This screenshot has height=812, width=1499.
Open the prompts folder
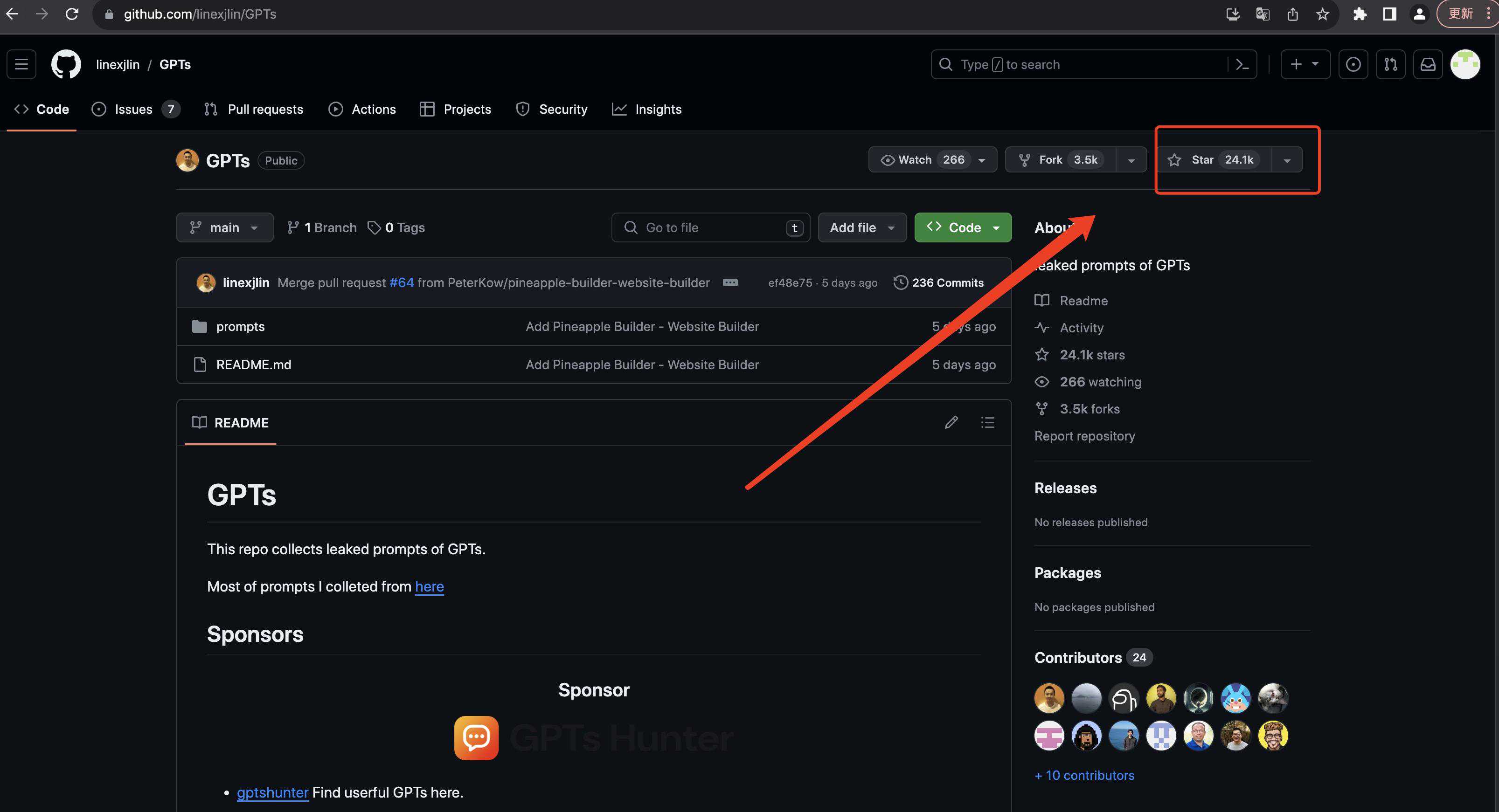(240, 326)
